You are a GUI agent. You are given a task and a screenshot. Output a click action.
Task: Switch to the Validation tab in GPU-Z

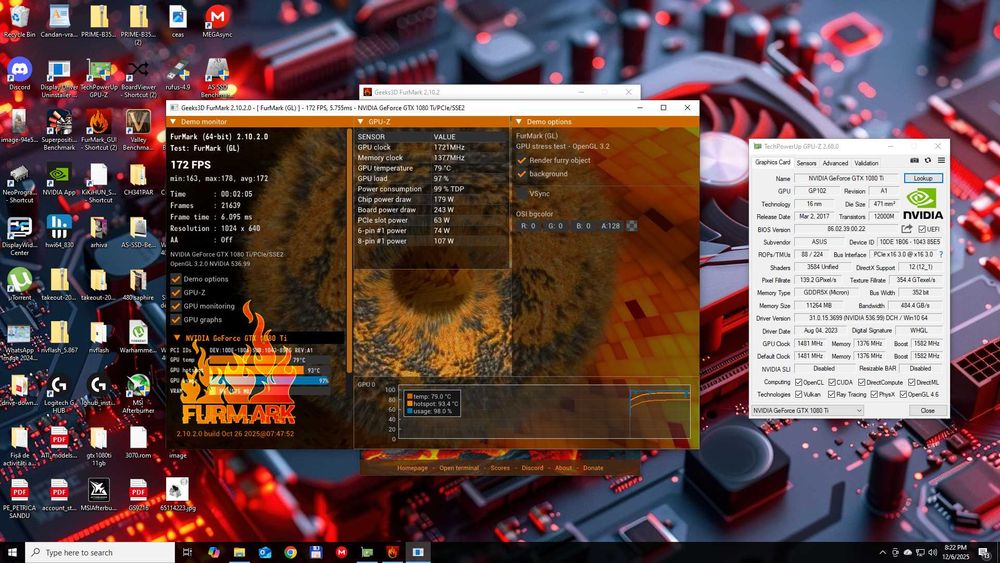coord(866,163)
